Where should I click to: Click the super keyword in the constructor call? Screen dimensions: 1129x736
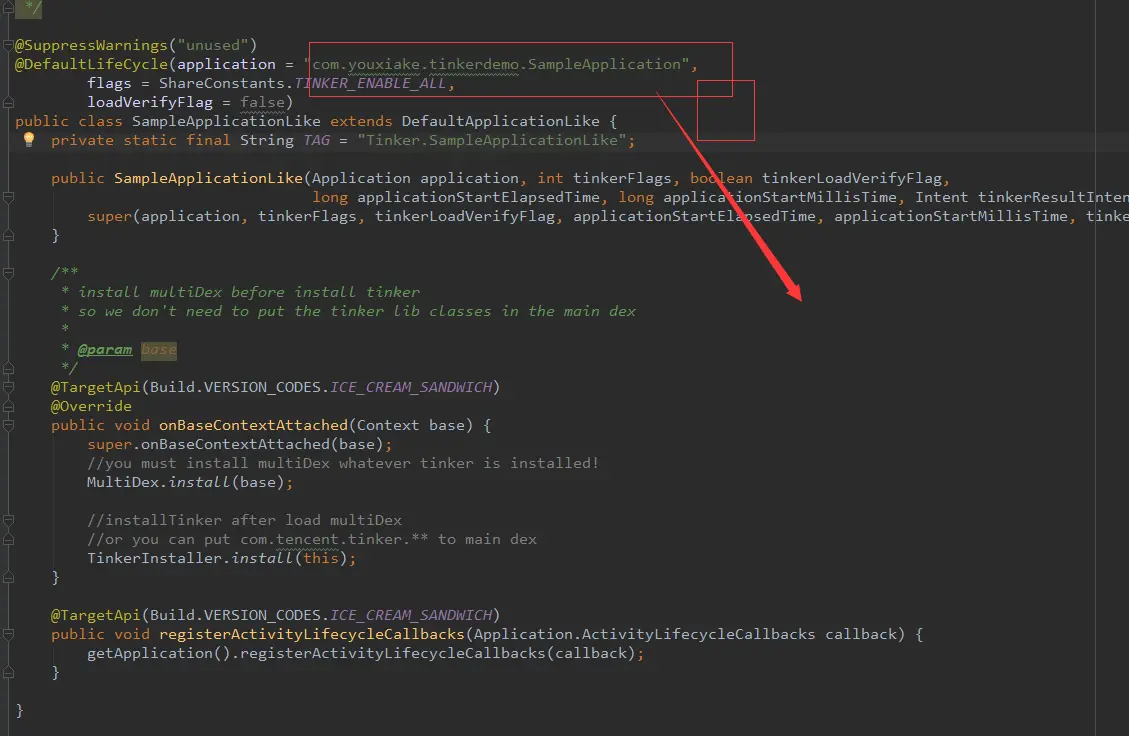(109, 216)
